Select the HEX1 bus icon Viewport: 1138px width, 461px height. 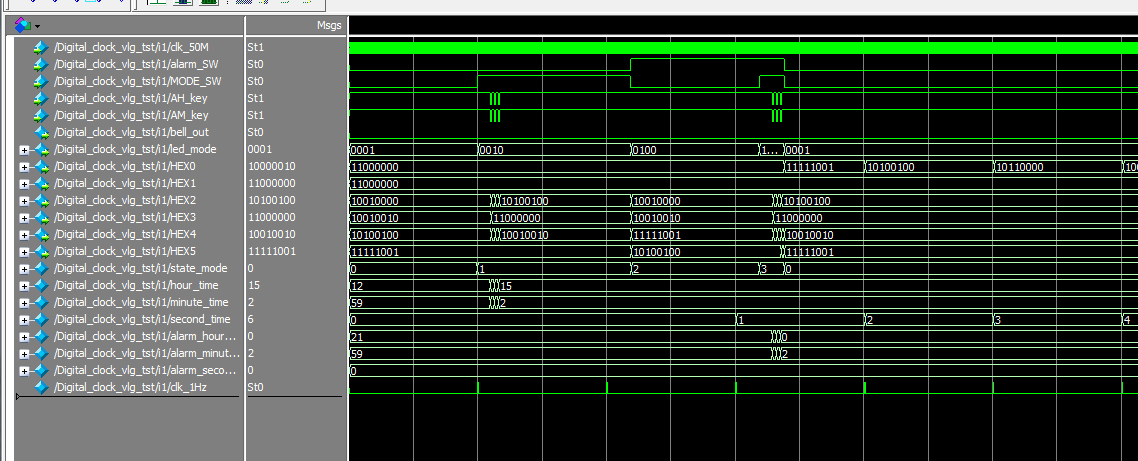click(x=41, y=183)
